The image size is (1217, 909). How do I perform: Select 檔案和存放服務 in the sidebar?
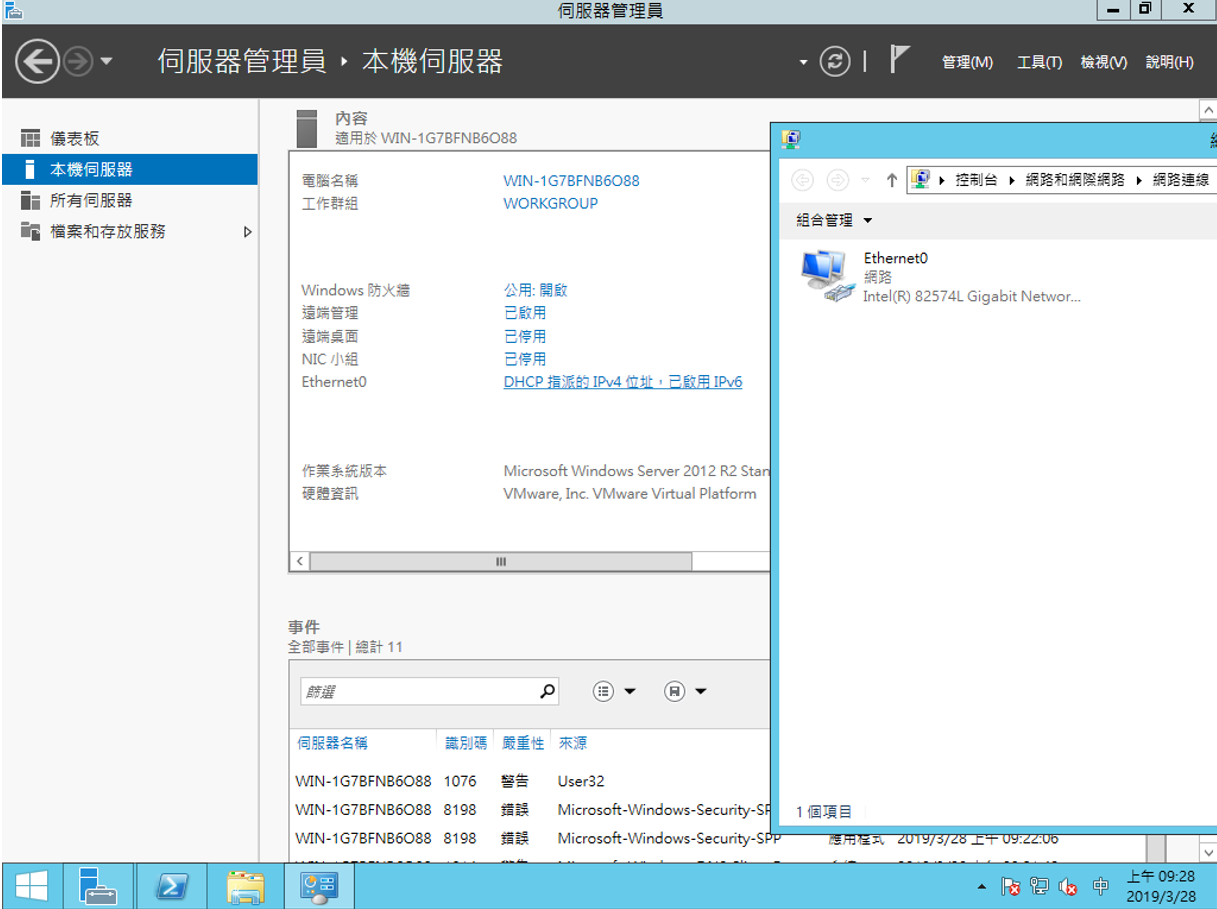pos(129,231)
